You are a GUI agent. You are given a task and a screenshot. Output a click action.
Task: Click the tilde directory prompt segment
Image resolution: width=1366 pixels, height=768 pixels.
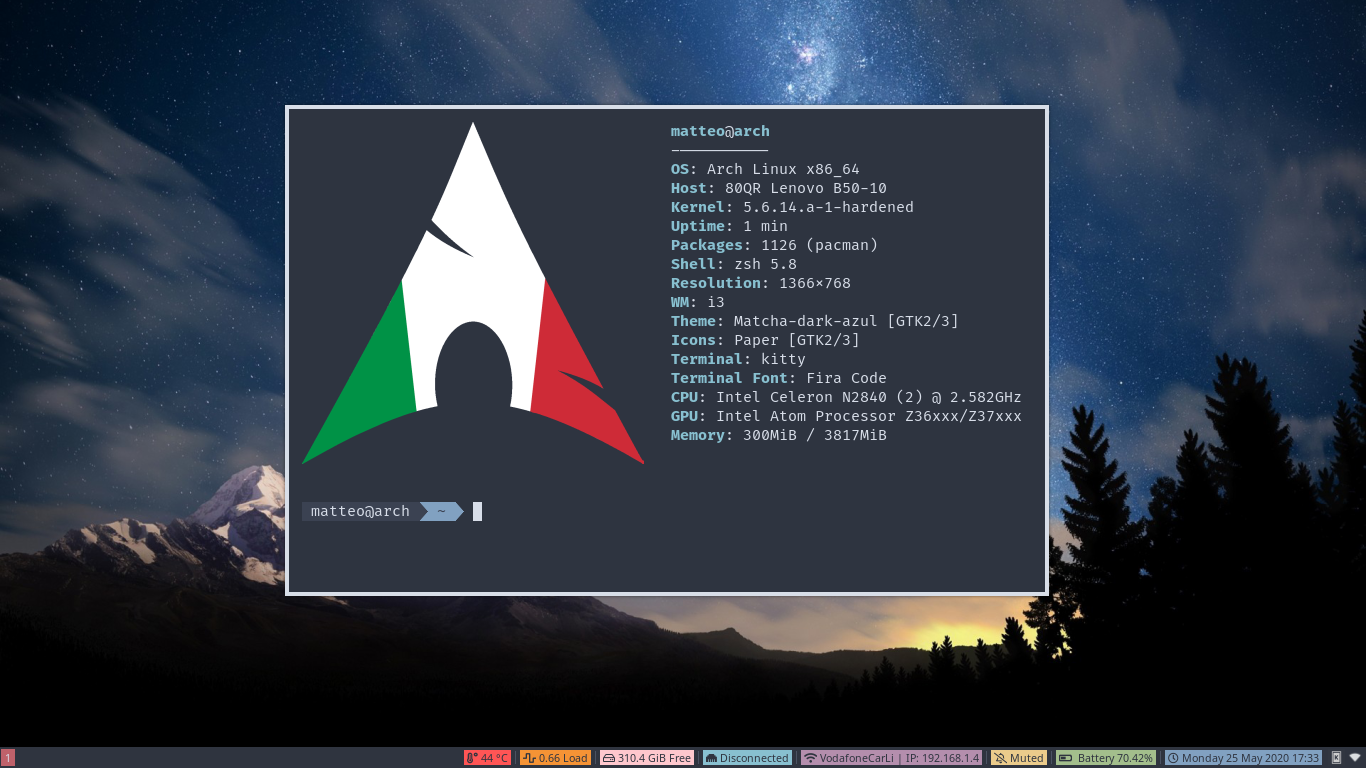(441, 511)
